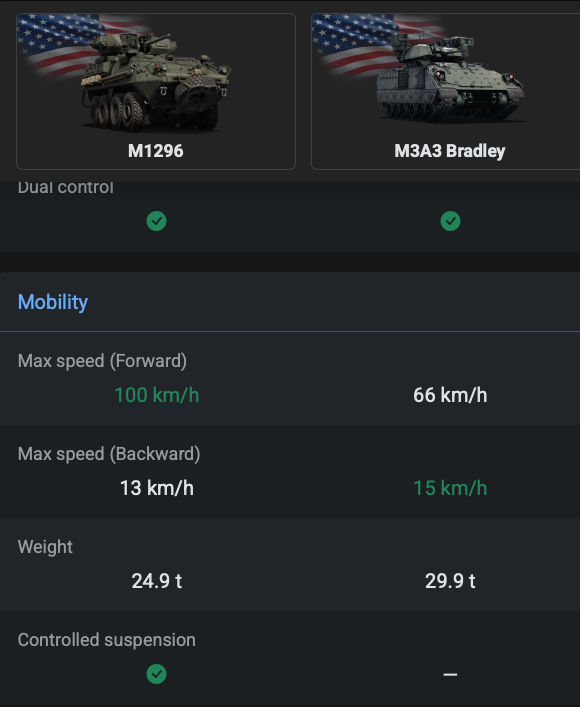This screenshot has height=707, width=580.
Task: Select the M1296 name label
Action: (x=156, y=151)
